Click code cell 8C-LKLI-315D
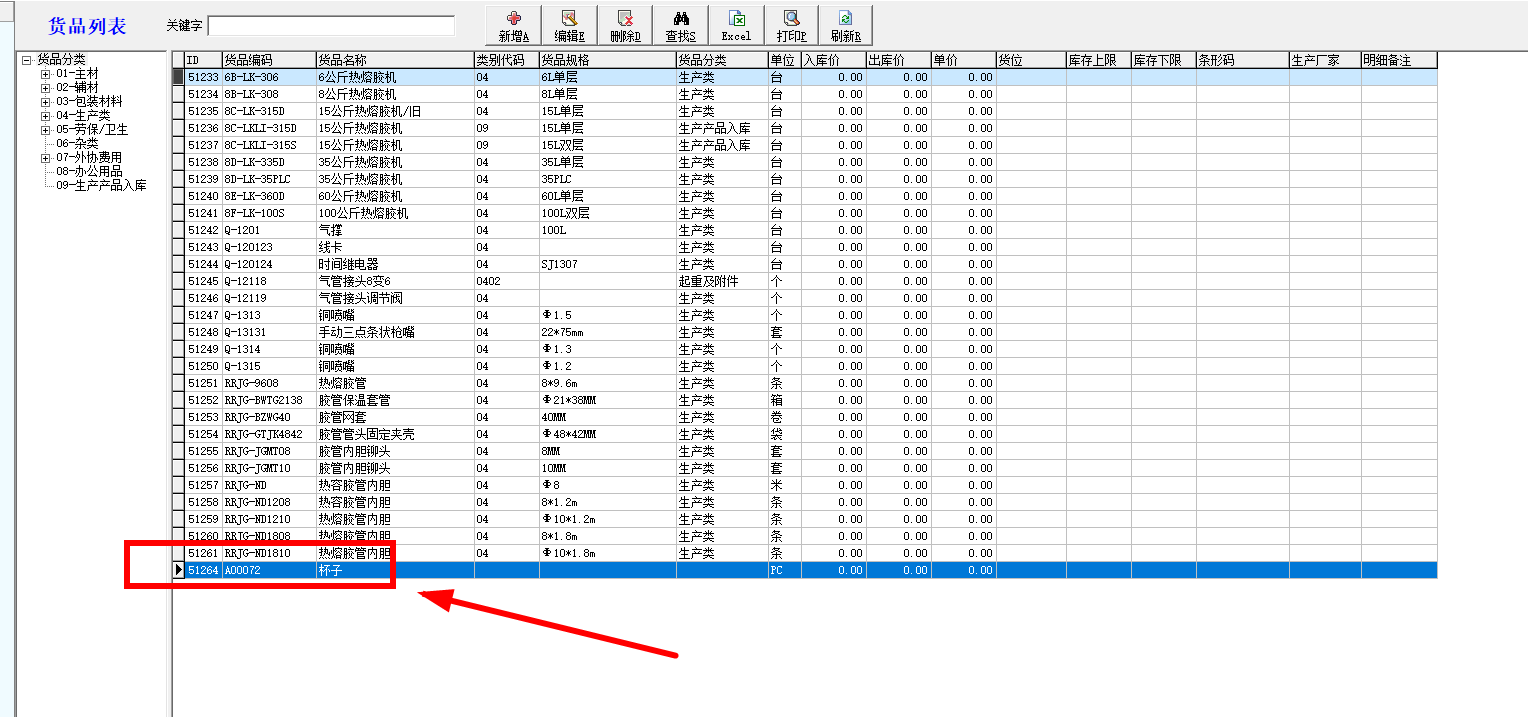Viewport: 1528px width, 717px height. pyautogui.click(x=268, y=128)
